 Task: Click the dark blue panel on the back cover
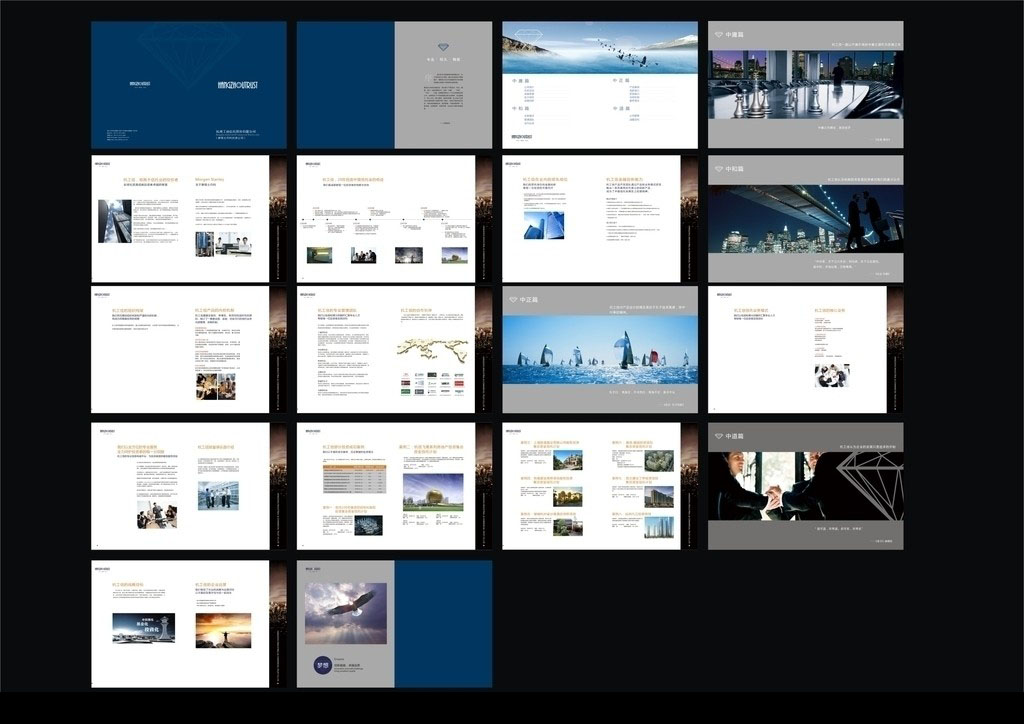point(443,623)
